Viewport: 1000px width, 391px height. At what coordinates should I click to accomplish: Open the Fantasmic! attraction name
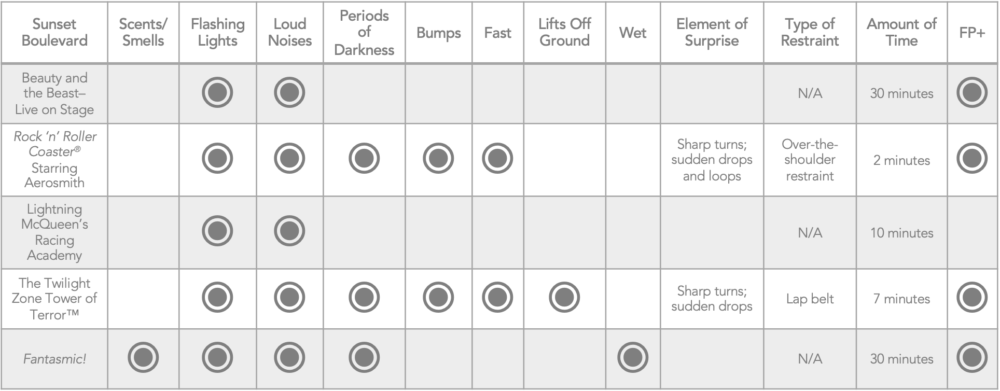click(54, 359)
